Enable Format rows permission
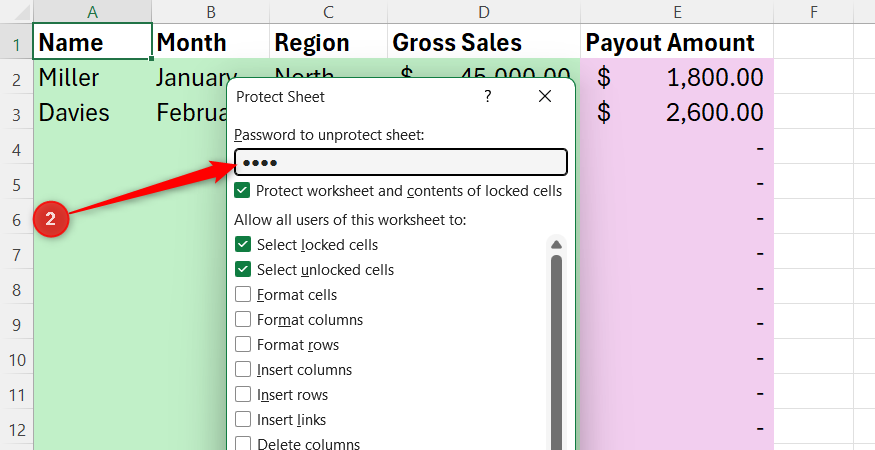The width and height of the screenshot is (875, 450). pos(243,344)
